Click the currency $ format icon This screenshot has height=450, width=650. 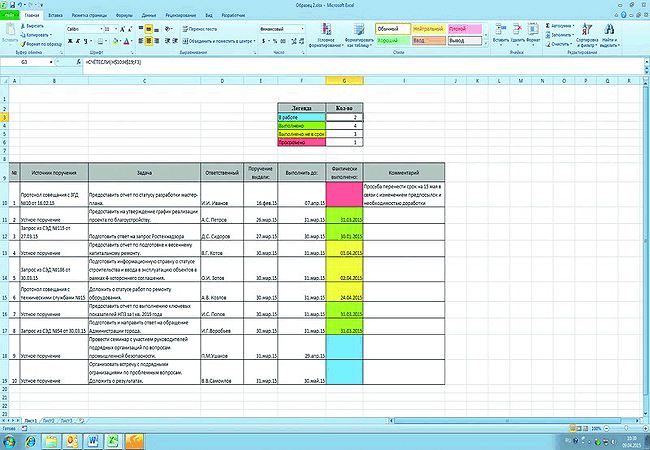pyautogui.click(x=264, y=41)
